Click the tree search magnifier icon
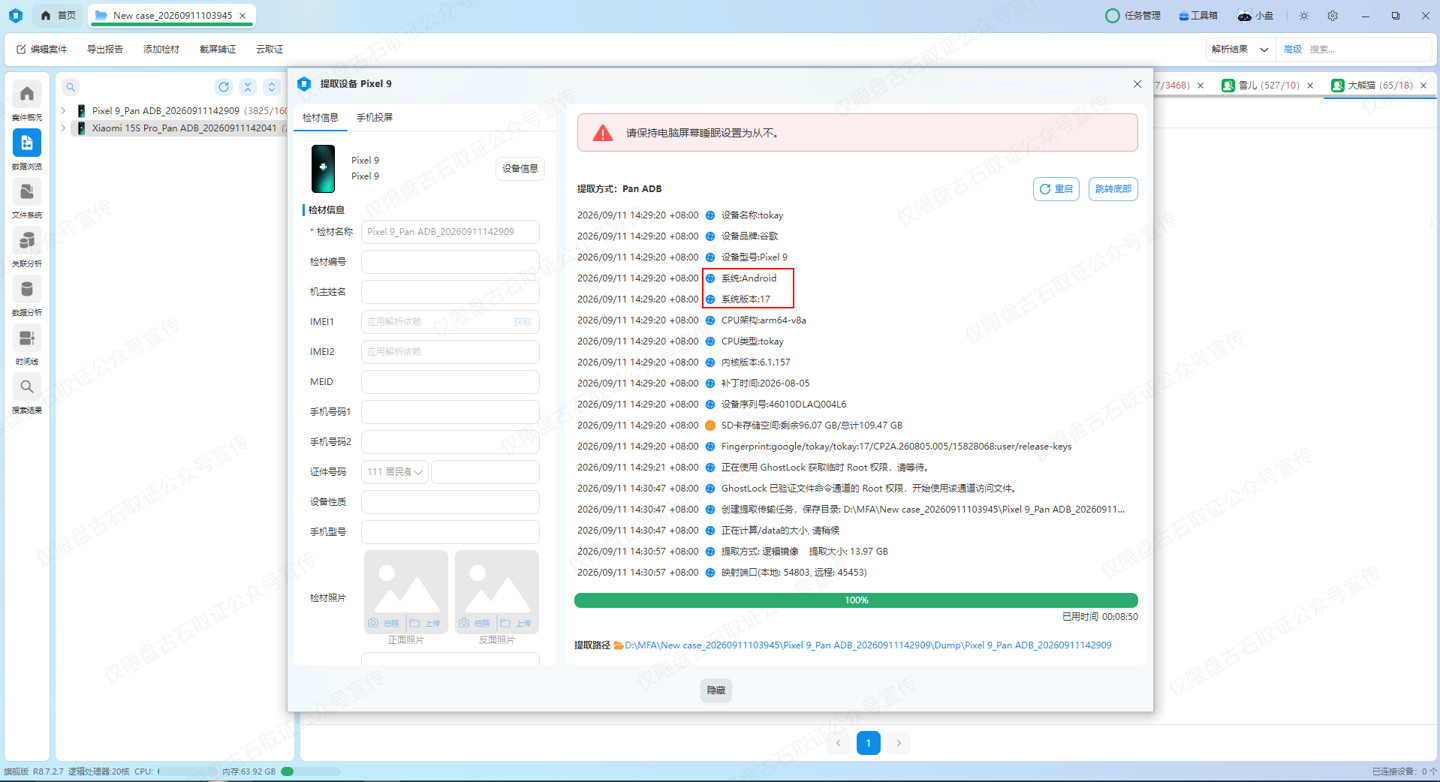This screenshot has height=782, width=1440. click(x=71, y=87)
